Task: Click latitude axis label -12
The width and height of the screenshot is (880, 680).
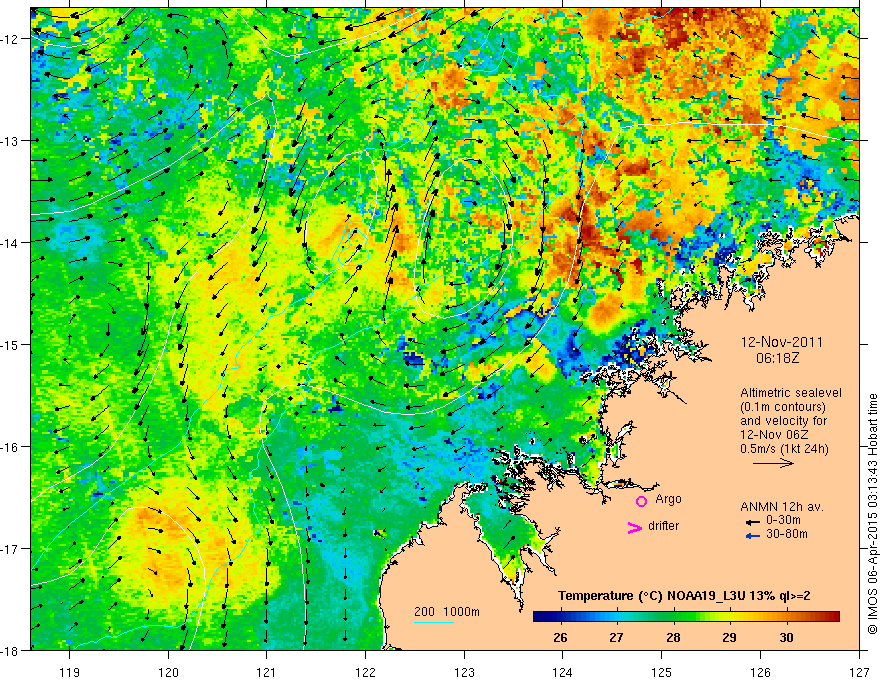Action: click(x=10, y=39)
